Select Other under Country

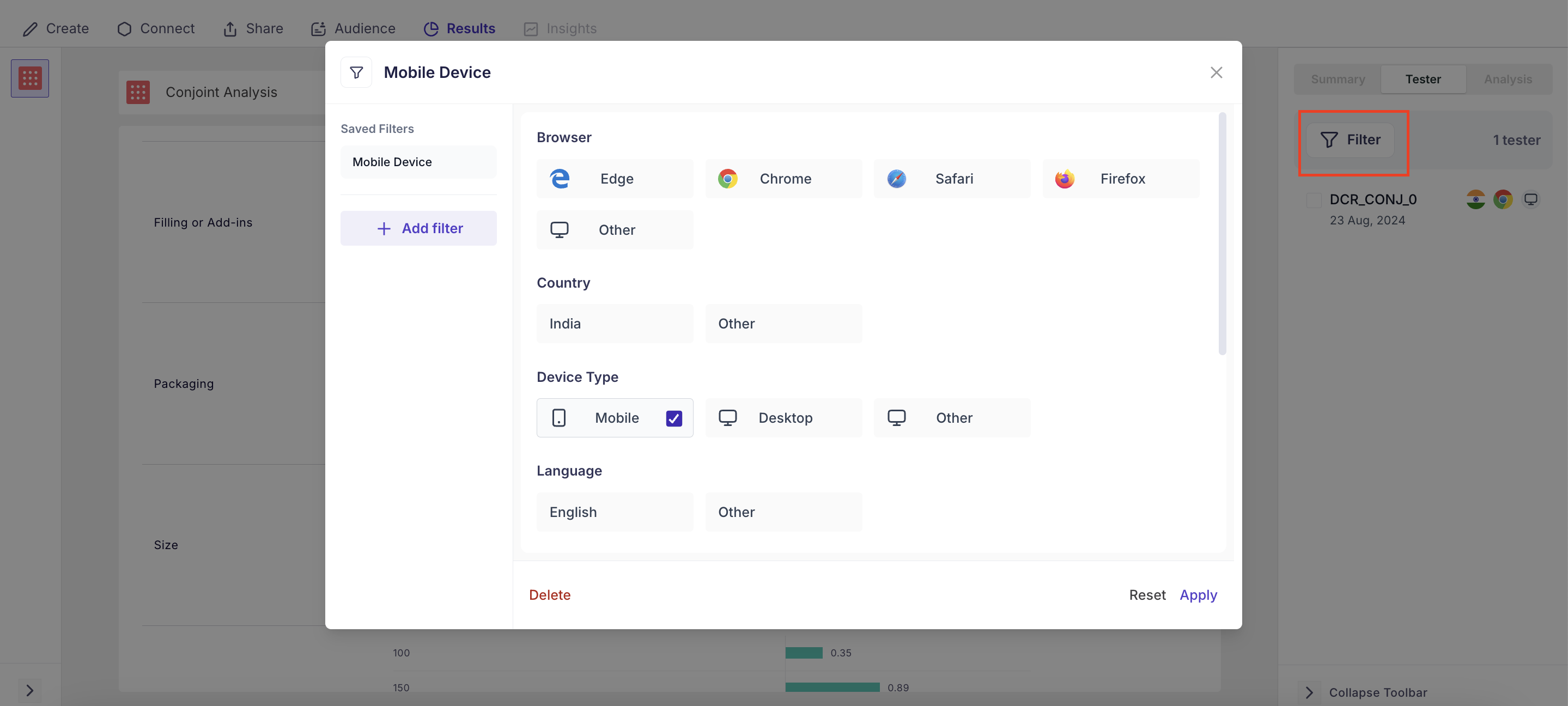783,323
